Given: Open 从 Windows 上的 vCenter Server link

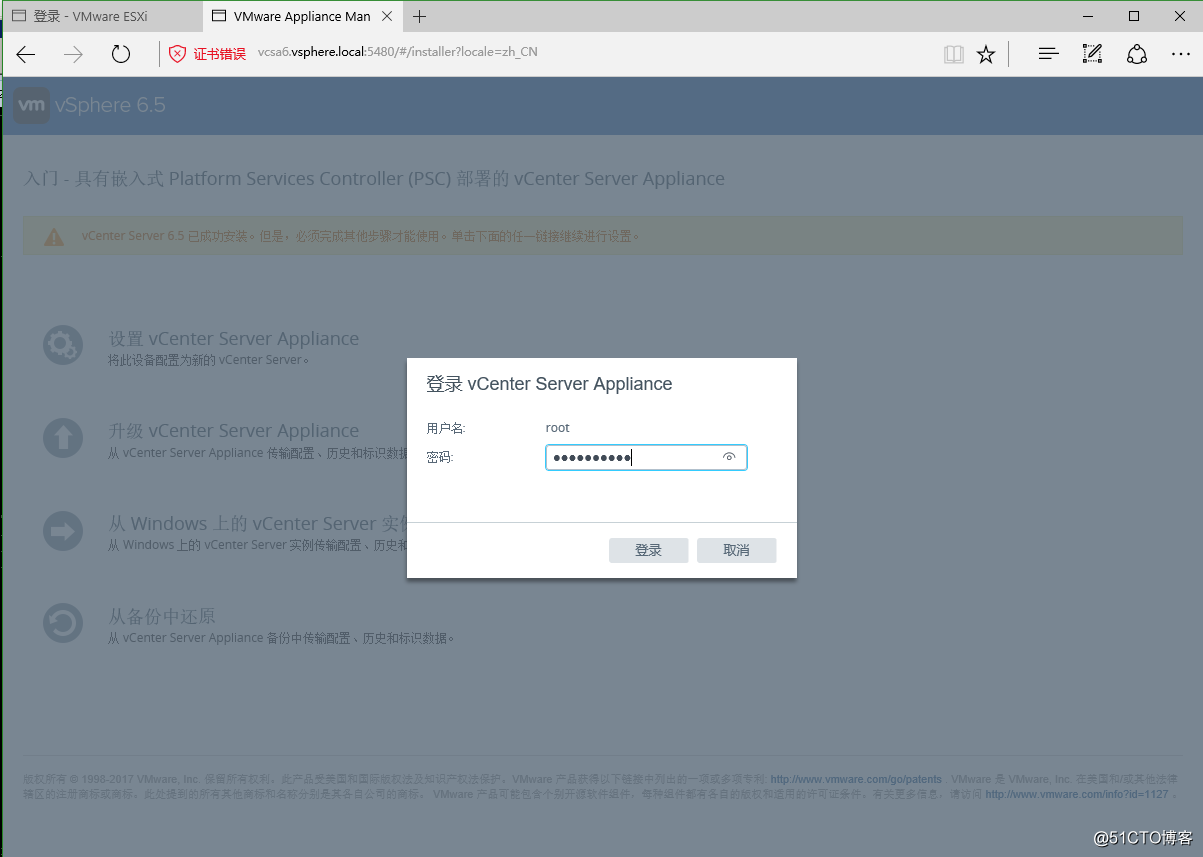Looking at the screenshot, I should 257,523.
